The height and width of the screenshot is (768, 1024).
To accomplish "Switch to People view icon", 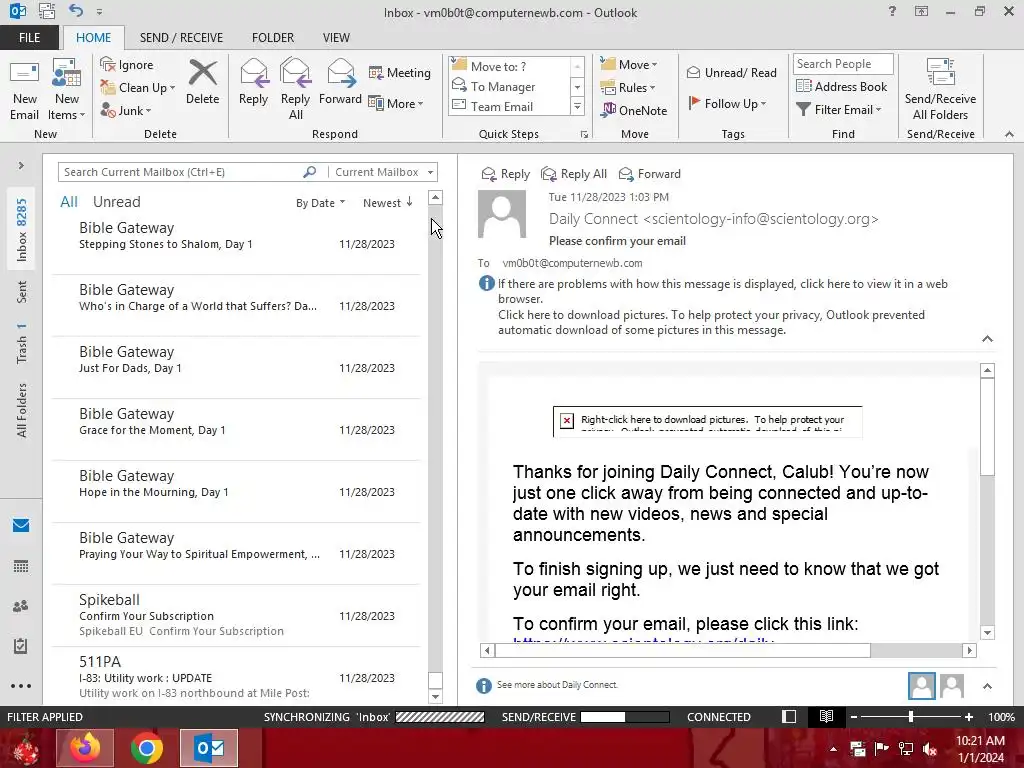I will (21, 606).
